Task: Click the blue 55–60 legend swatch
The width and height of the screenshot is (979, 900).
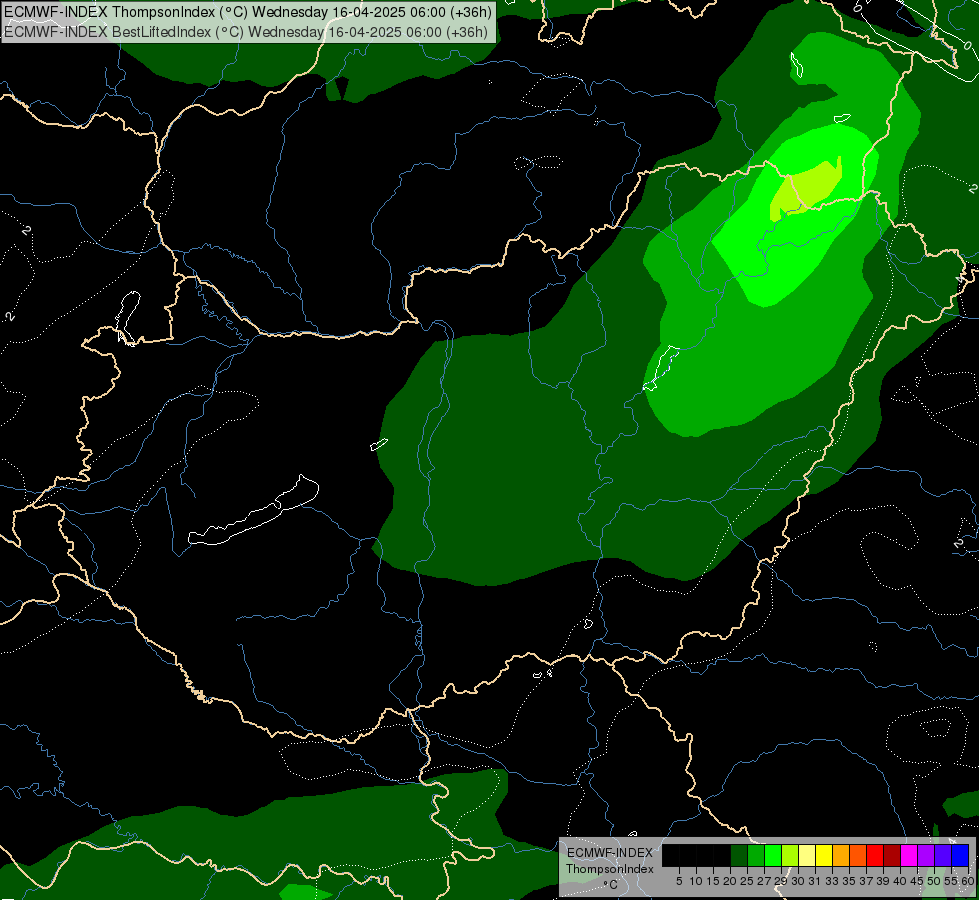Action: point(960,855)
